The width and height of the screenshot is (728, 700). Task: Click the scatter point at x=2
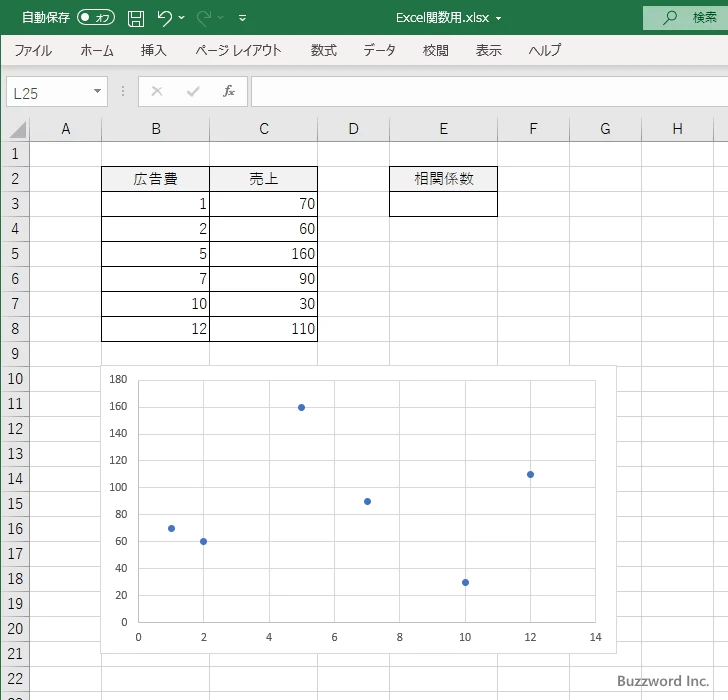coord(203,542)
